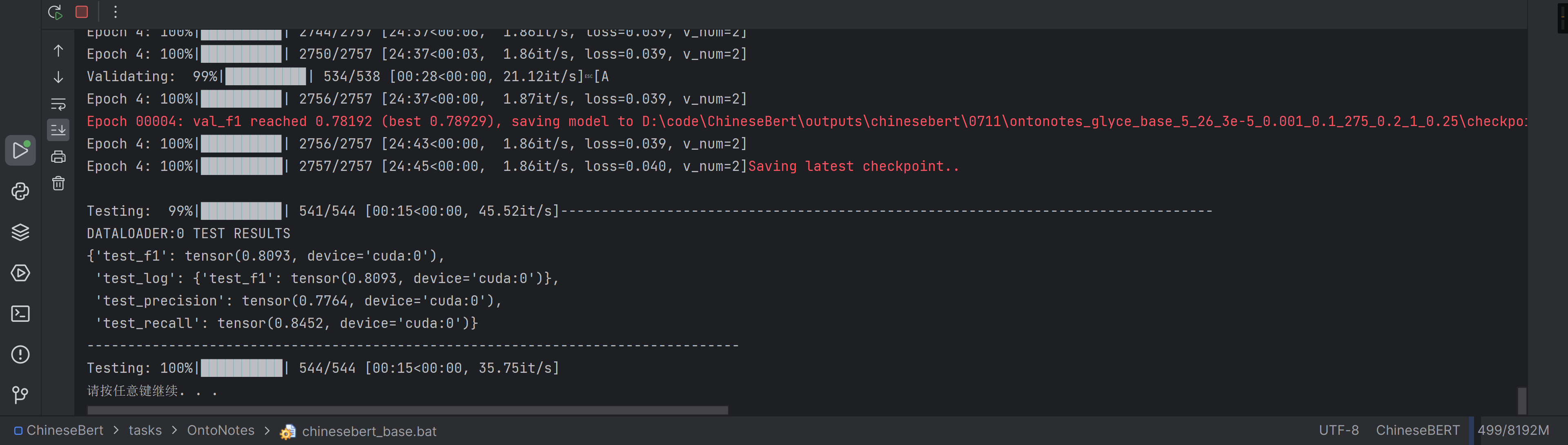Viewport: 1568px width, 445px height.
Task: Click red val_f1 reached 0.78192 line
Action: coord(807,122)
